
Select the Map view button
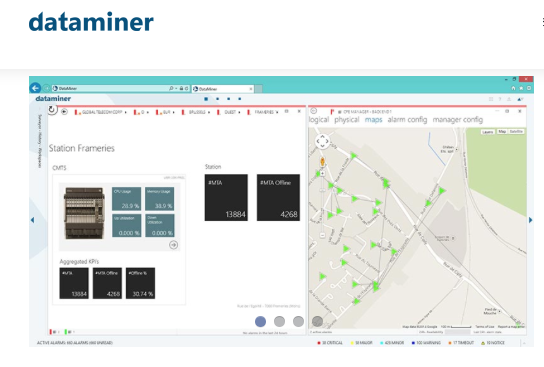502,132
